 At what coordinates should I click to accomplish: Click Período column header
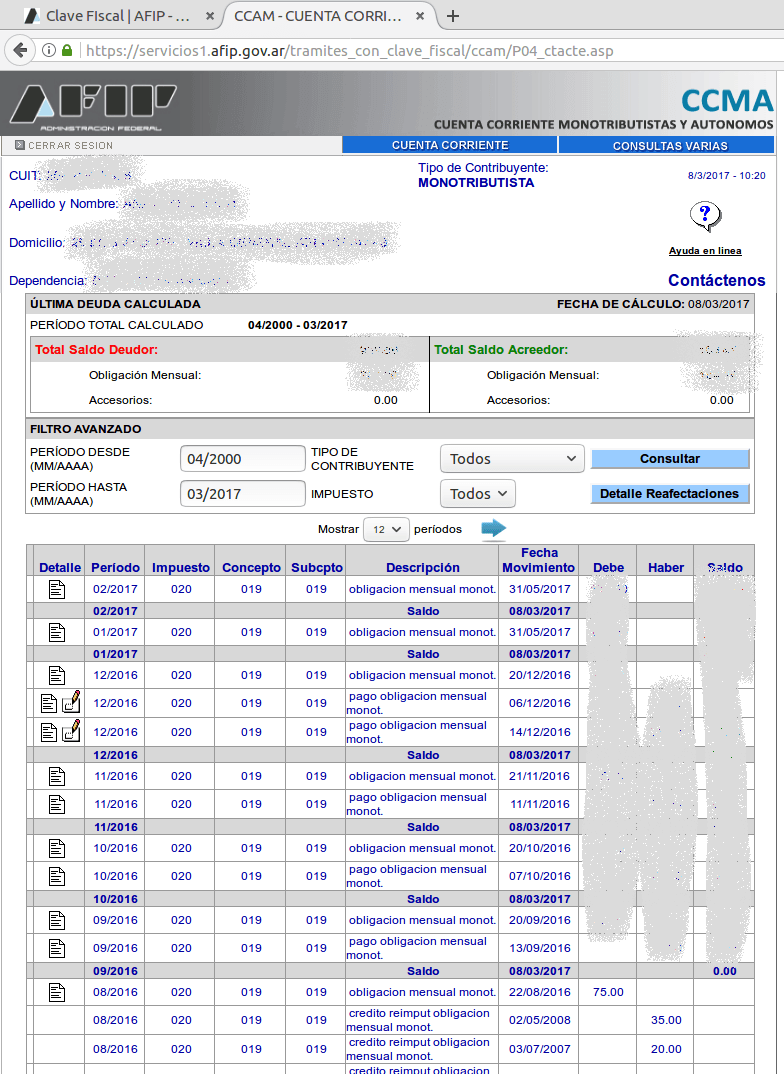116,568
